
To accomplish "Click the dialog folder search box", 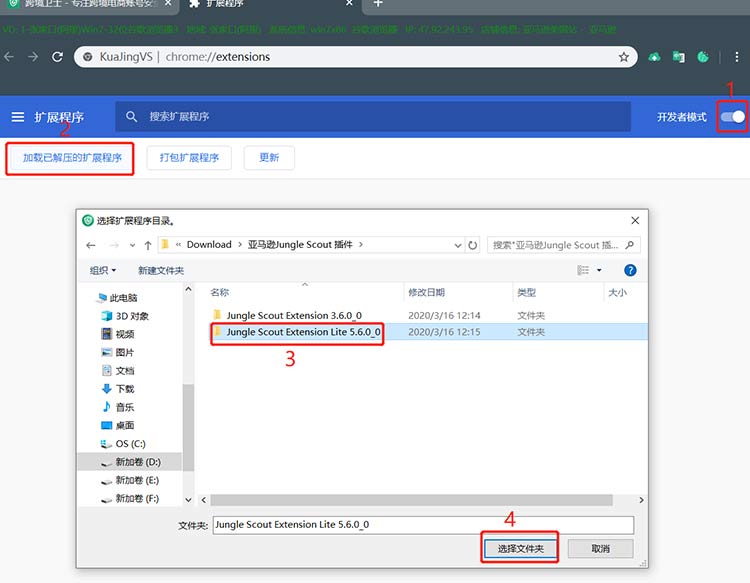I will [563, 245].
